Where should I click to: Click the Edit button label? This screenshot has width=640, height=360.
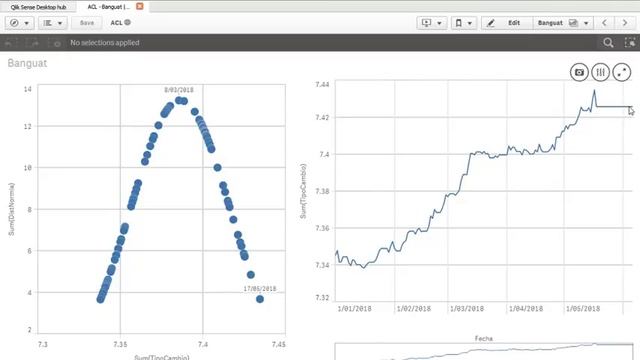click(x=514, y=23)
